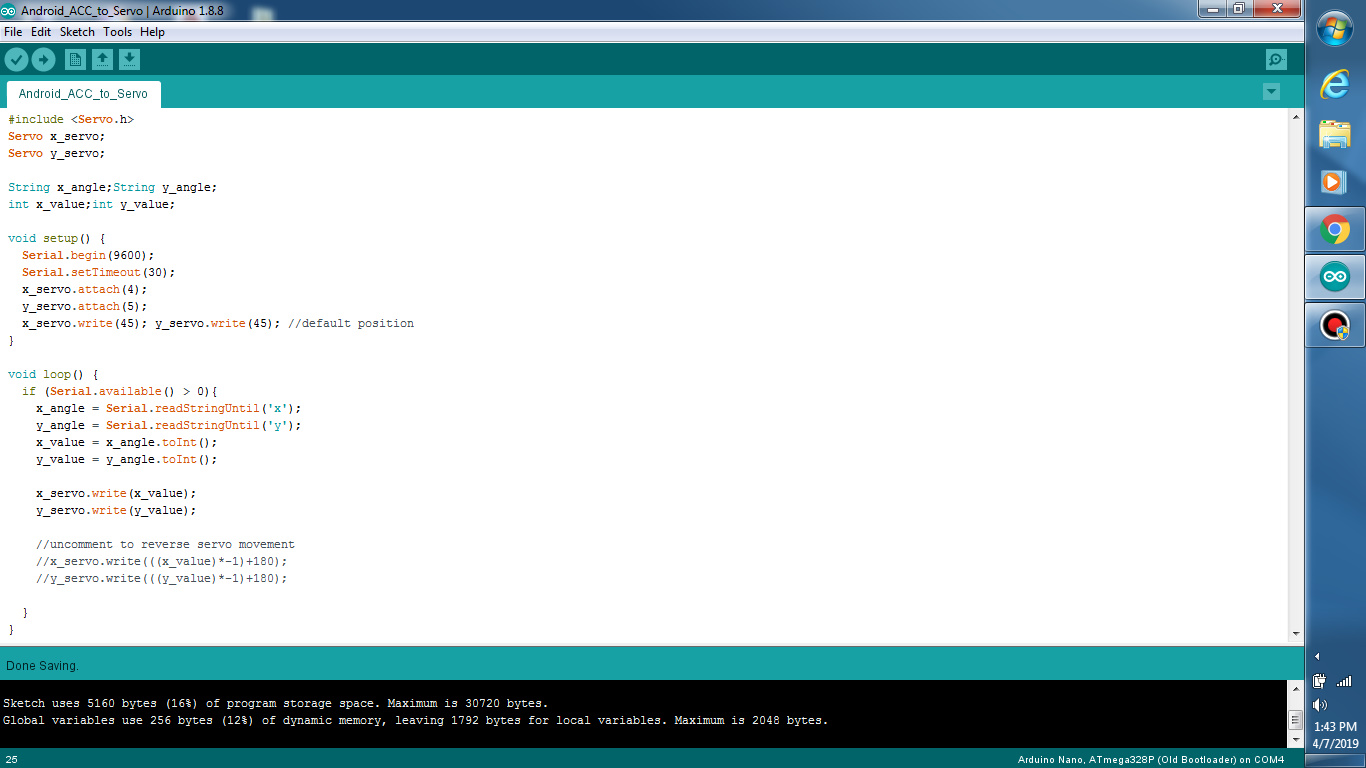Click the Verify sketch checkmark icon

[x=17, y=59]
